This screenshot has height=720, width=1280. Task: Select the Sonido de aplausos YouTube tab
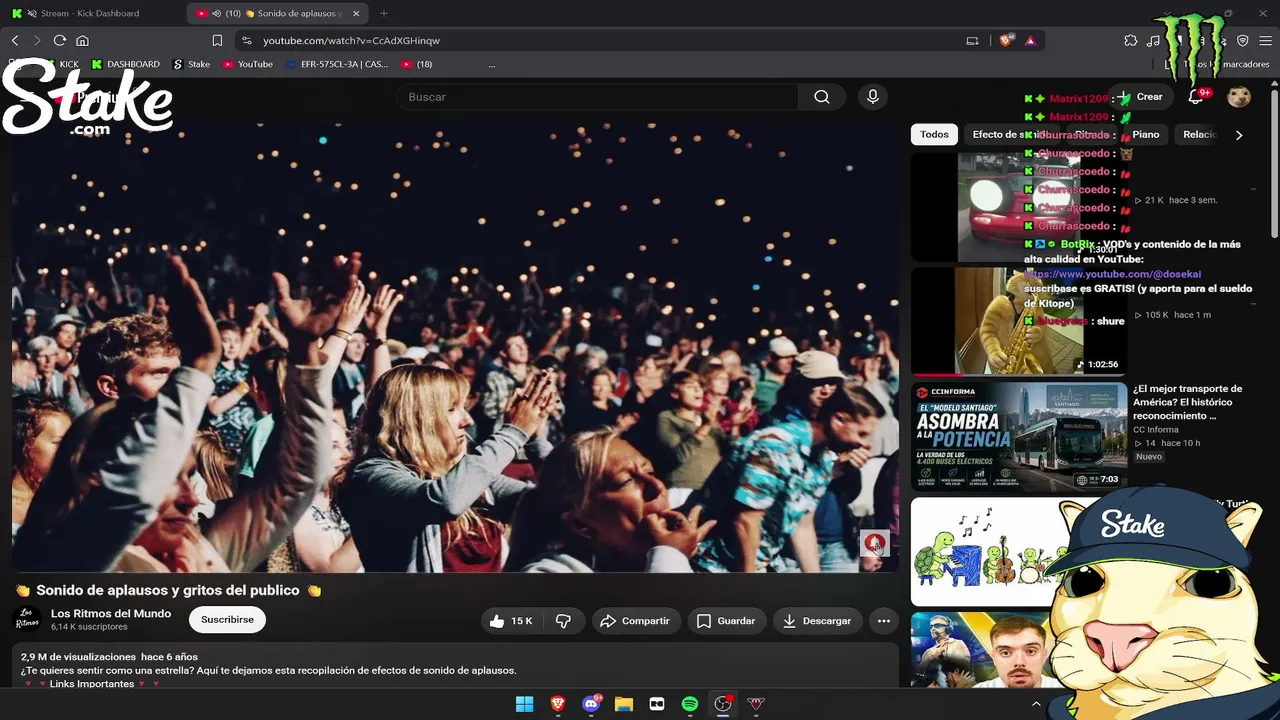coord(275,13)
